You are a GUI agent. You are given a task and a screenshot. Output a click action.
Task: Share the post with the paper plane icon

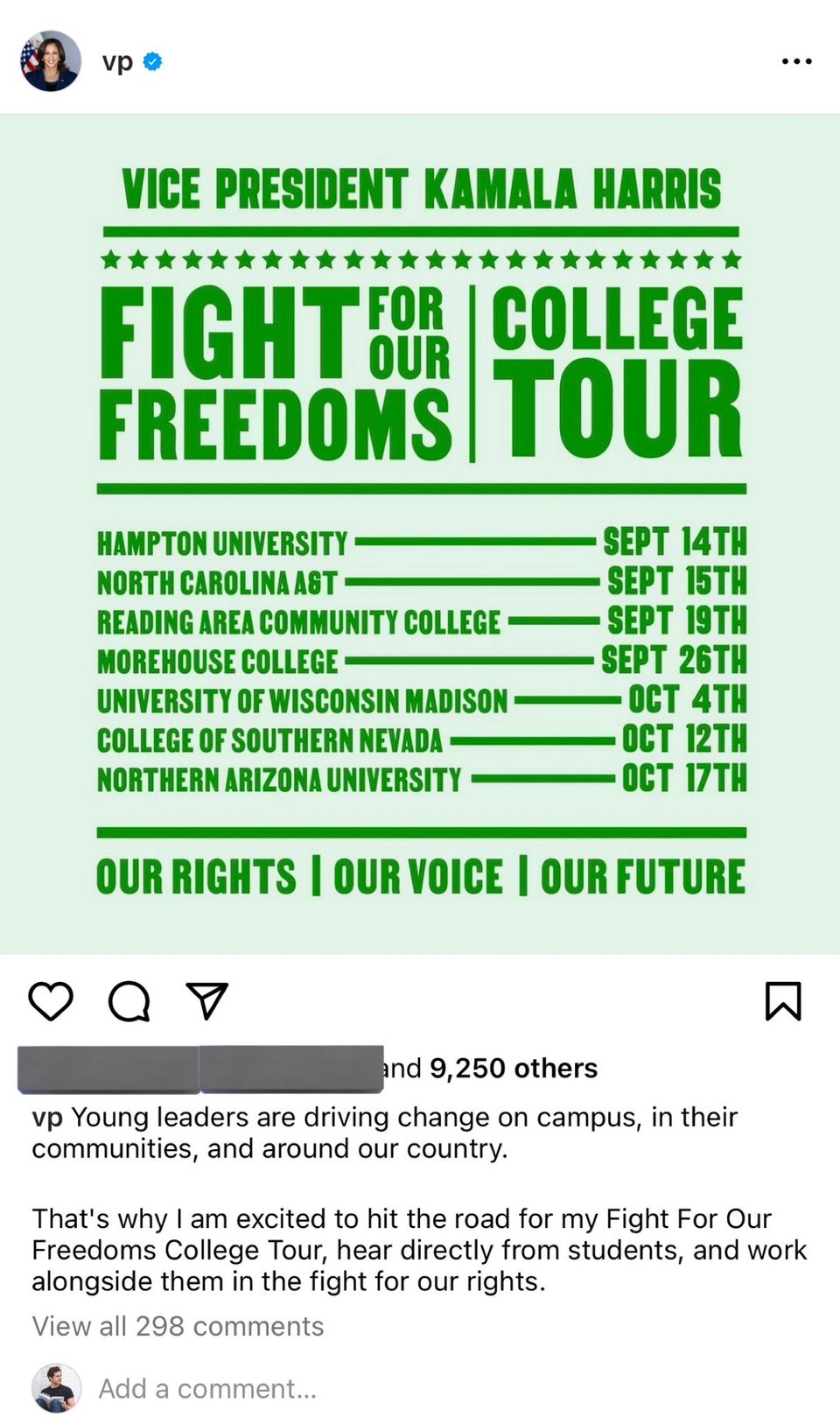(207, 1000)
